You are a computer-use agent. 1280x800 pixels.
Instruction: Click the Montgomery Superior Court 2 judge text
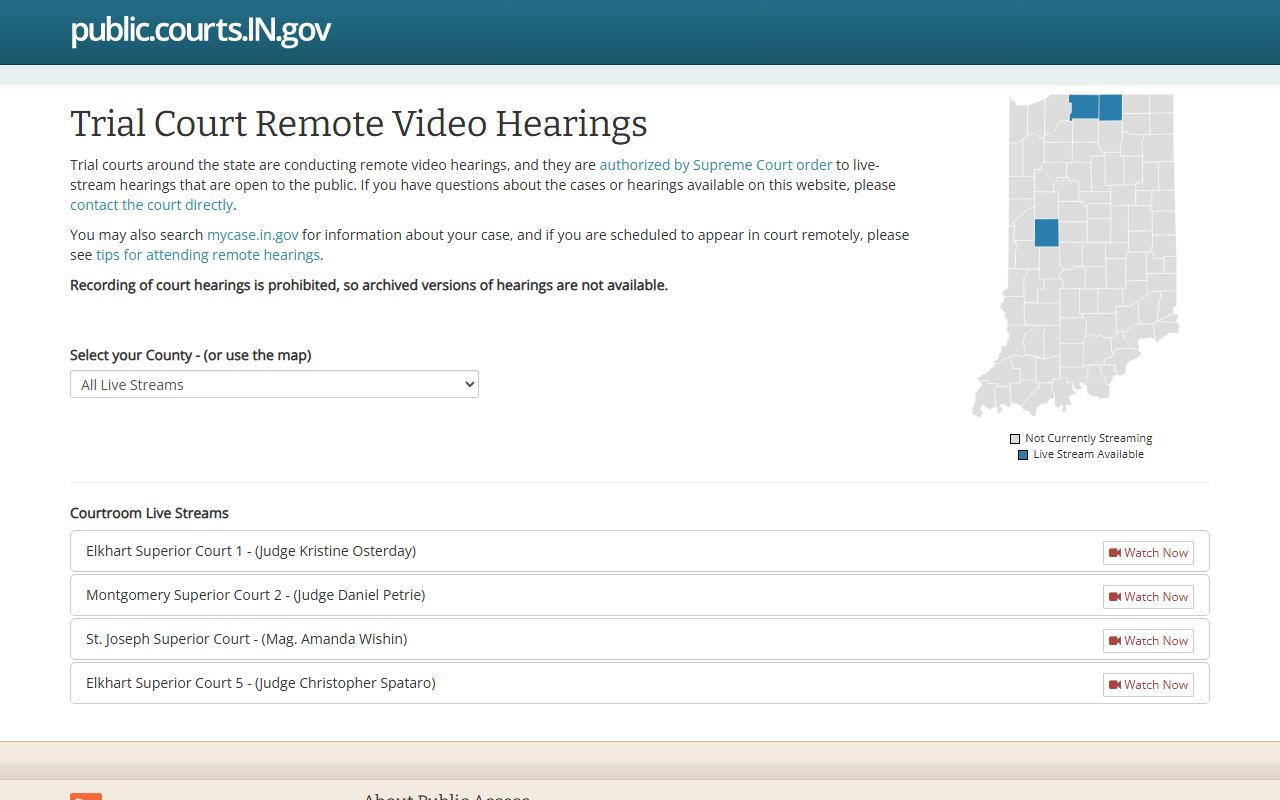point(256,595)
